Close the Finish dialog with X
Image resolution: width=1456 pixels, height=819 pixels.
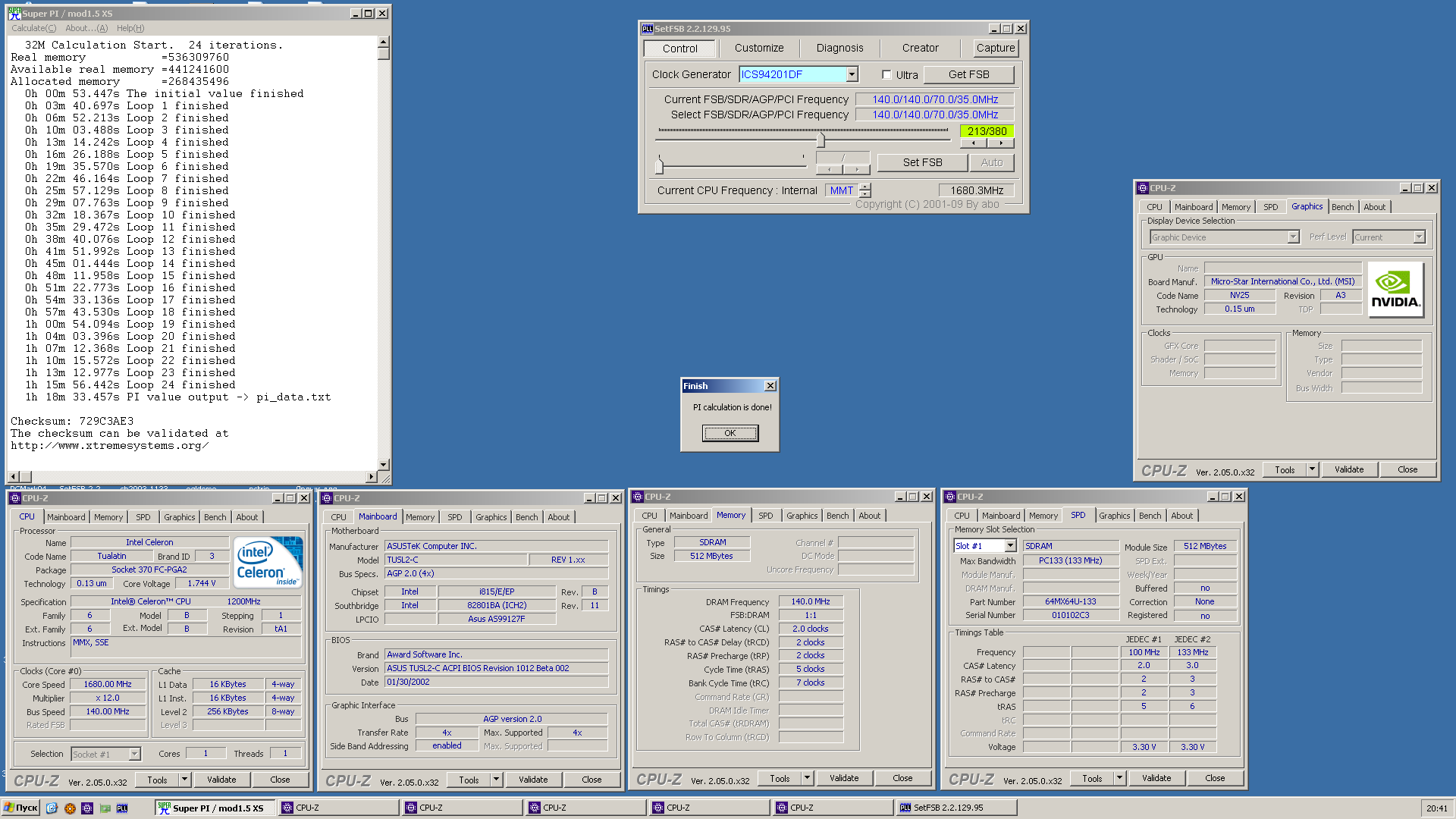tap(770, 386)
